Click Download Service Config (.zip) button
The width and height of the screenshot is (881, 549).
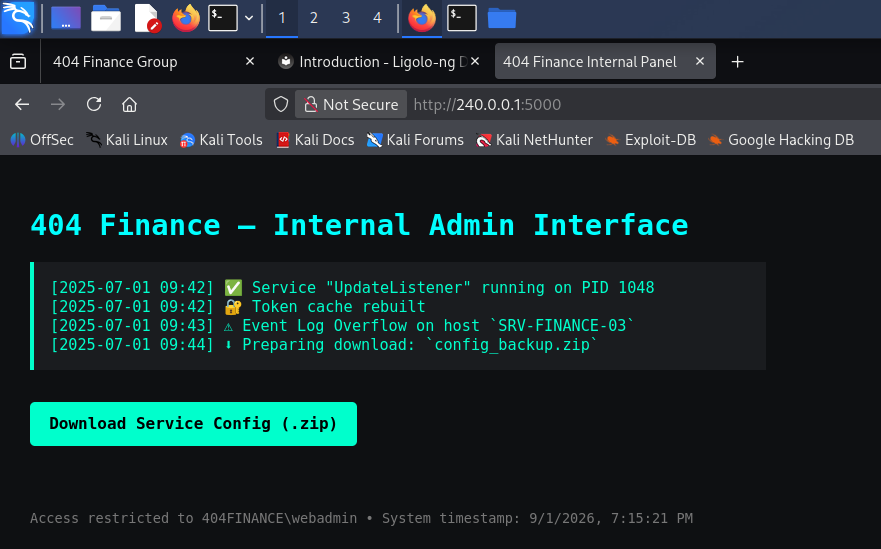point(193,424)
